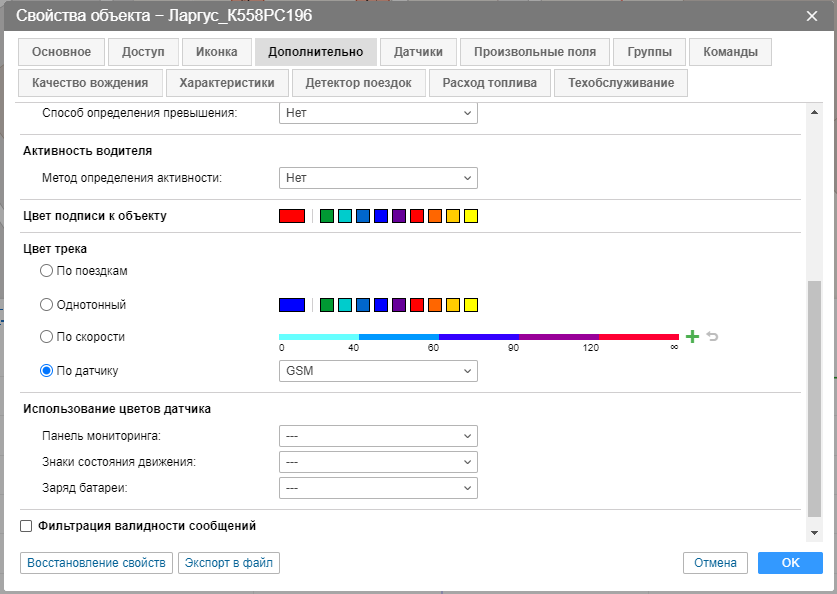This screenshot has width=837, height=594.
Task: Confirm with the blue OK button
Action: [790, 563]
